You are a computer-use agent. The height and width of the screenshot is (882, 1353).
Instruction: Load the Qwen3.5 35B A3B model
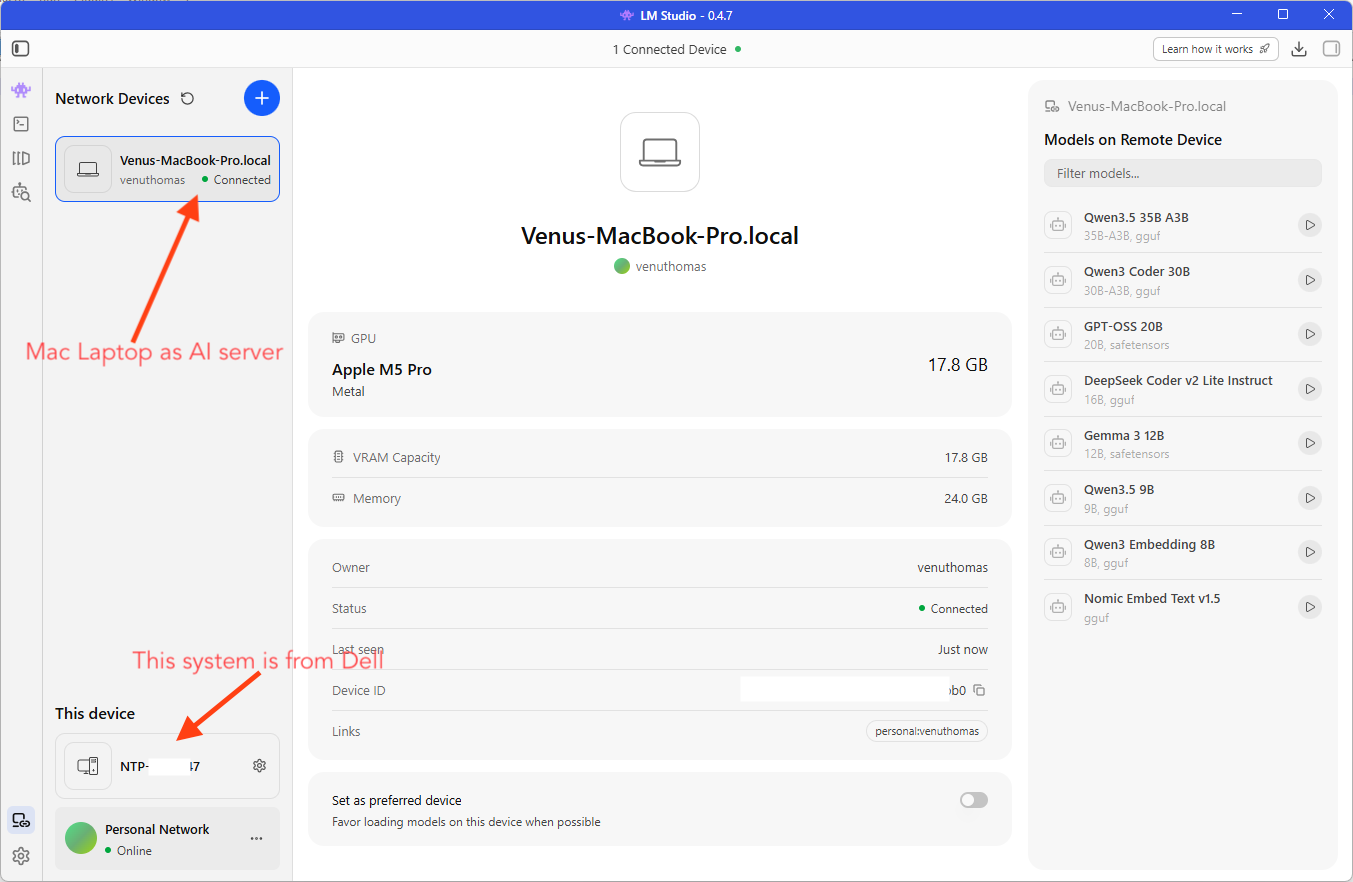pos(1309,225)
